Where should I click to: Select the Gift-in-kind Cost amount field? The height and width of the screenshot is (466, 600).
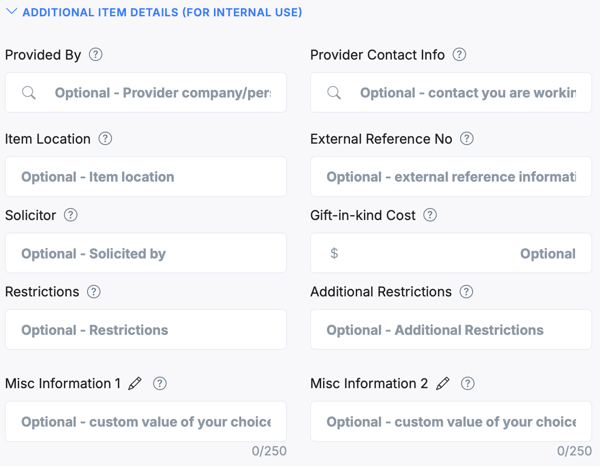(451, 253)
